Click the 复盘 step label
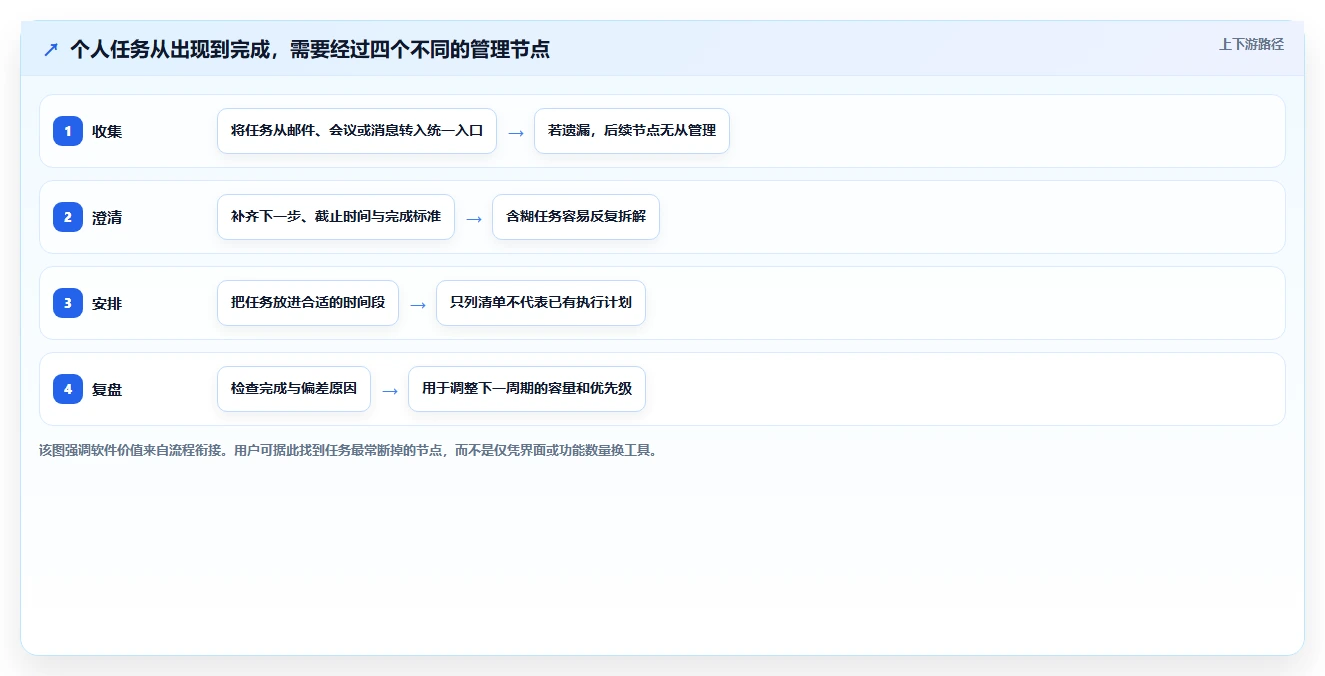This screenshot has height=676, width=1325. click(107, 389)
